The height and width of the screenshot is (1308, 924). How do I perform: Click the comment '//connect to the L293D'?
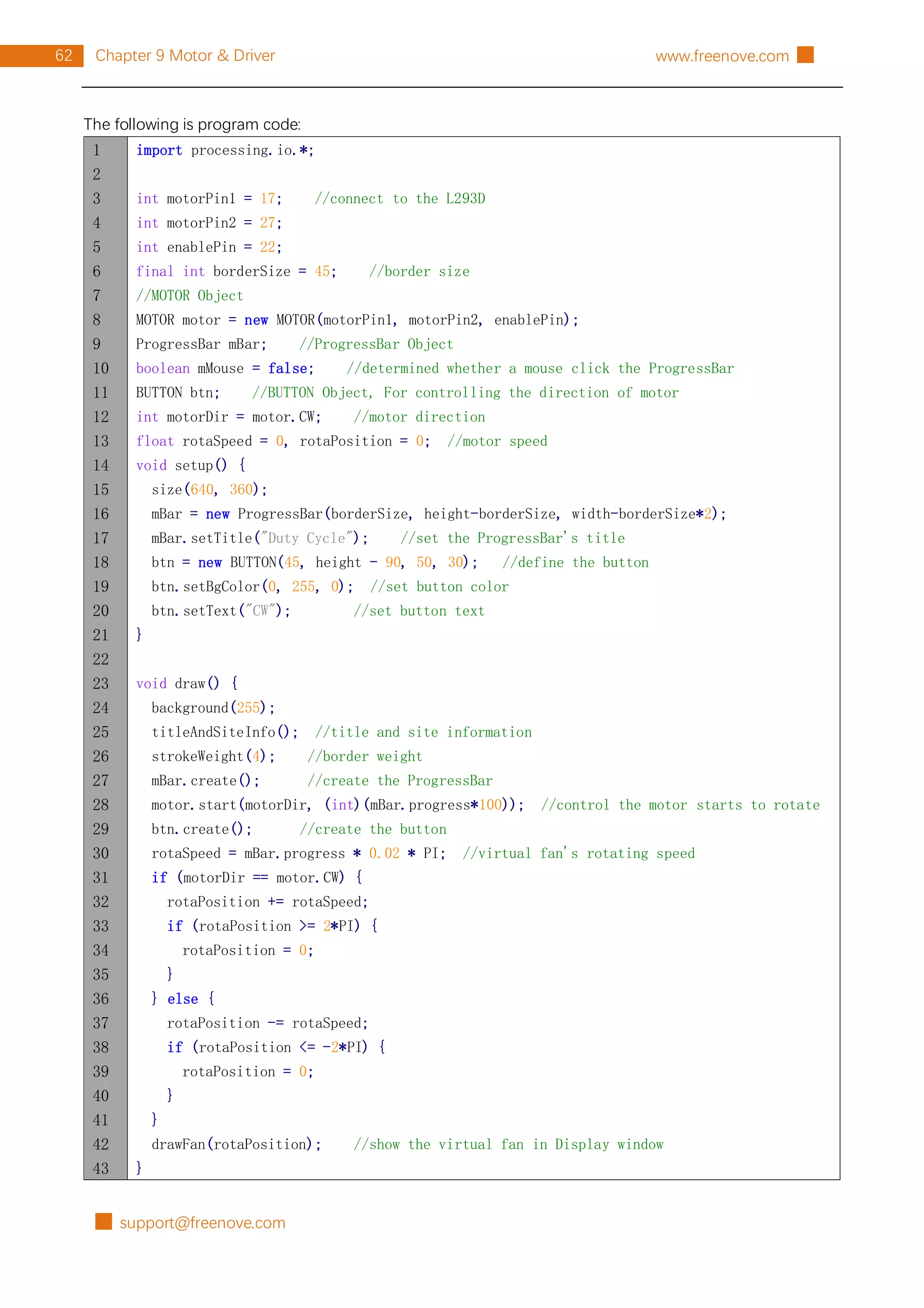tap(400, 199)
